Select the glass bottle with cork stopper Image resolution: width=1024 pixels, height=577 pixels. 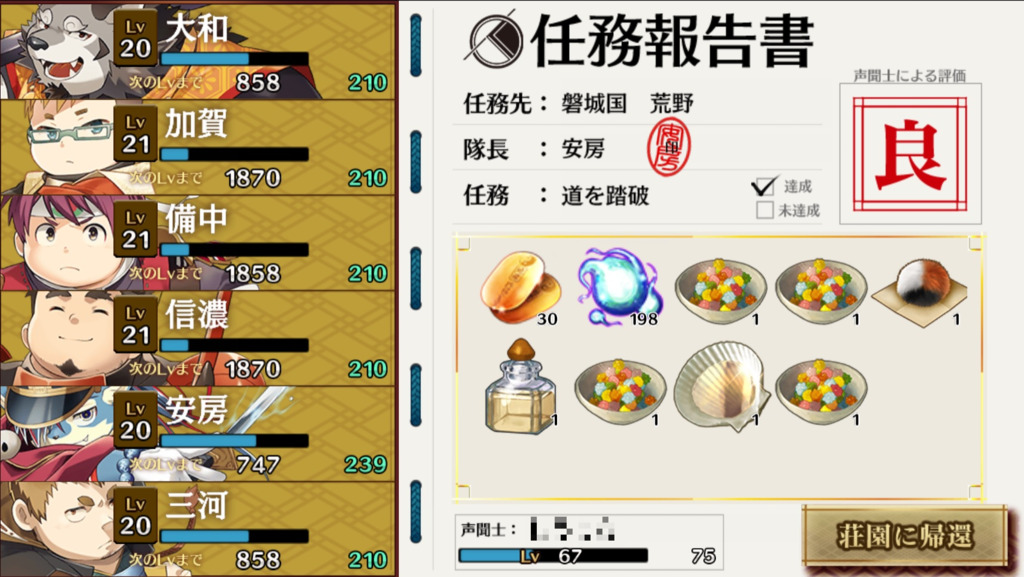coord(520,386)
